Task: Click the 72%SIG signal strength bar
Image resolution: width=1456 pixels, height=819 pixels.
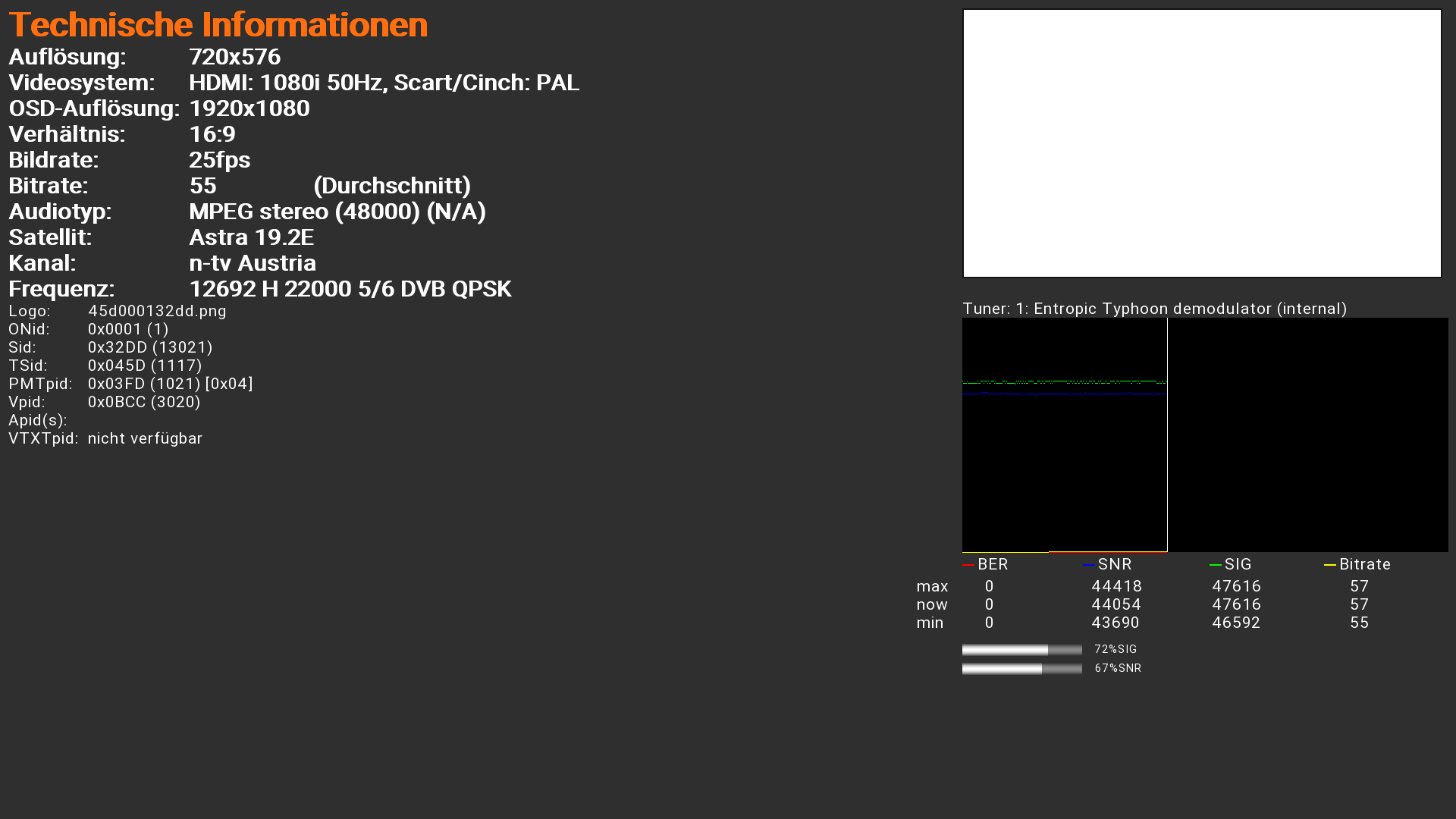Action: (1021, 650)
